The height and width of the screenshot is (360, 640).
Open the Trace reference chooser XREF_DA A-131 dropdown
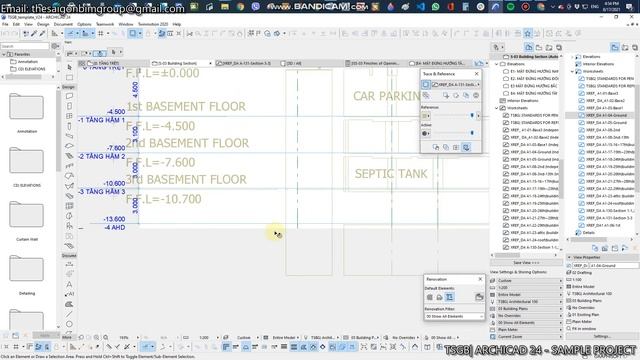[x=456, y=84]
